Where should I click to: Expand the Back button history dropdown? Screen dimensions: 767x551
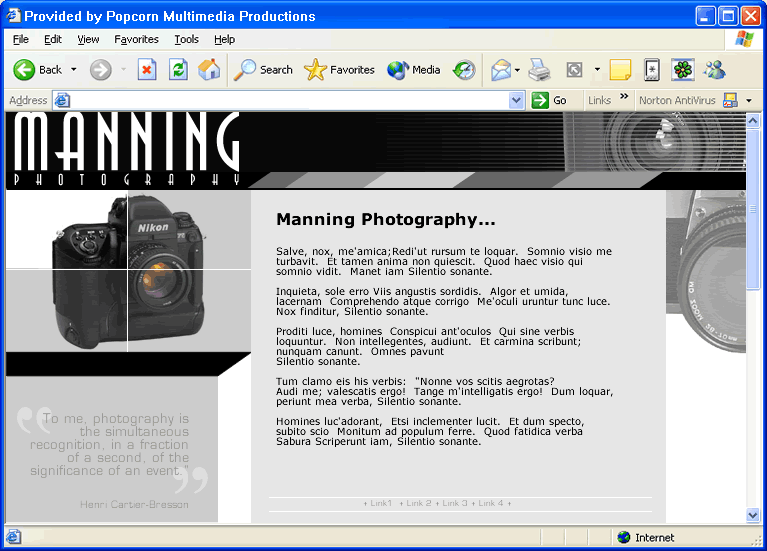click(x=73, y=70)
